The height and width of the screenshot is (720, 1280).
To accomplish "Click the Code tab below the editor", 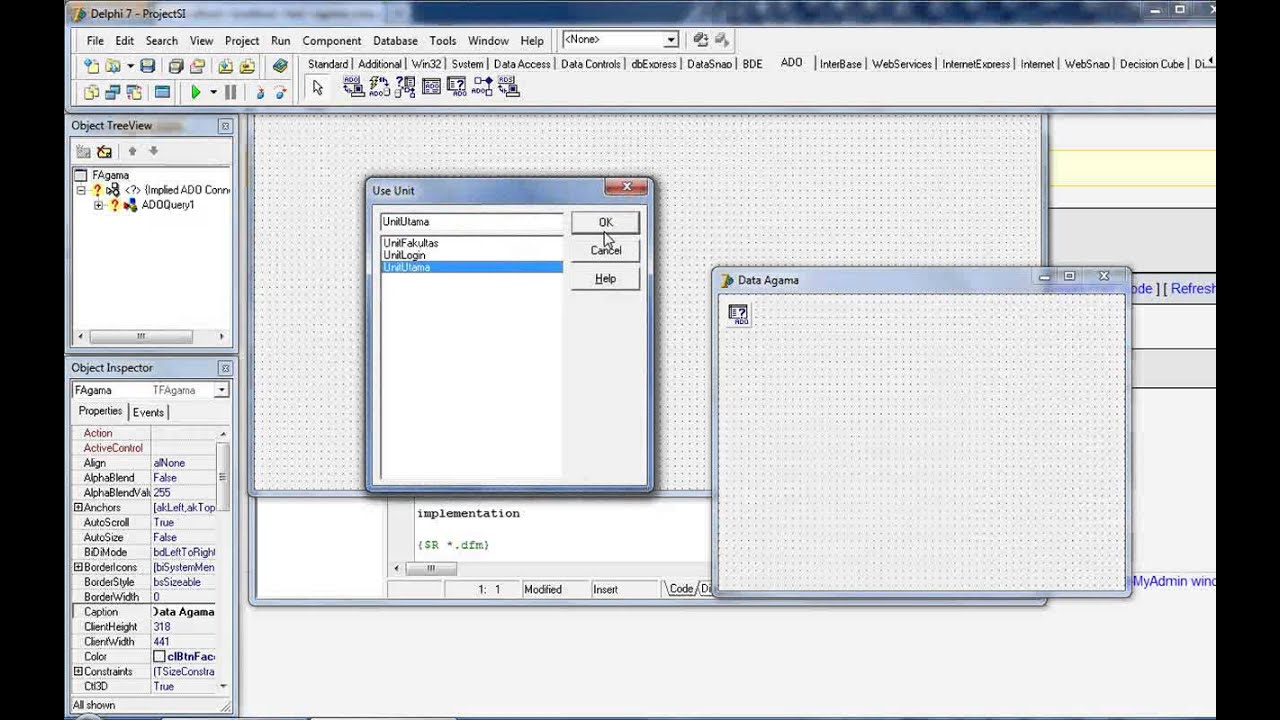I will [681, 589].
